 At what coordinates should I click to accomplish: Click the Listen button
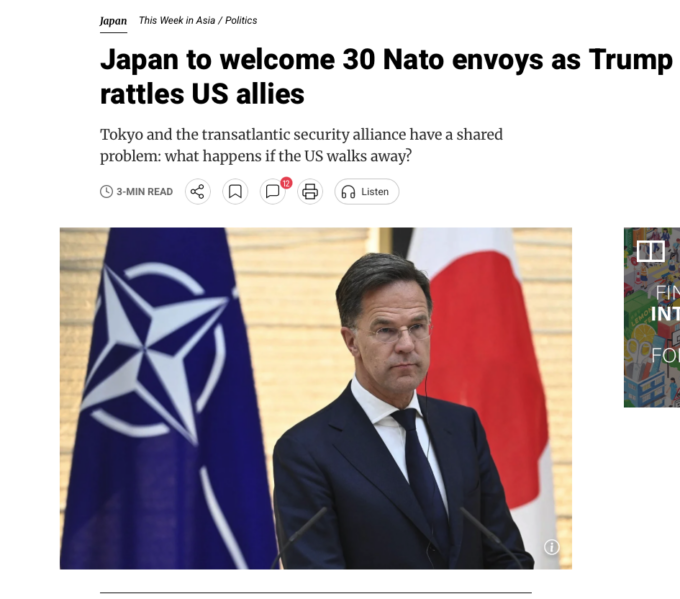(x=366, y=191)
